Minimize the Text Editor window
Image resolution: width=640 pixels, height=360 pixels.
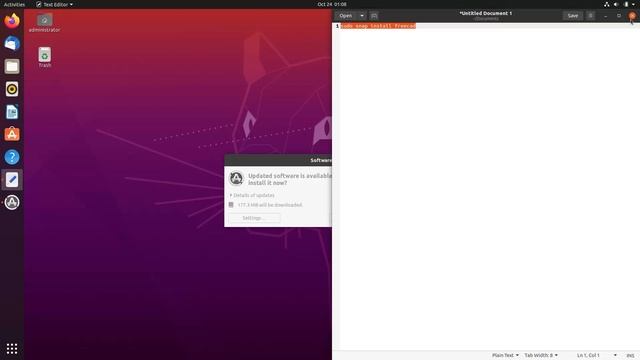pos(605,16)
